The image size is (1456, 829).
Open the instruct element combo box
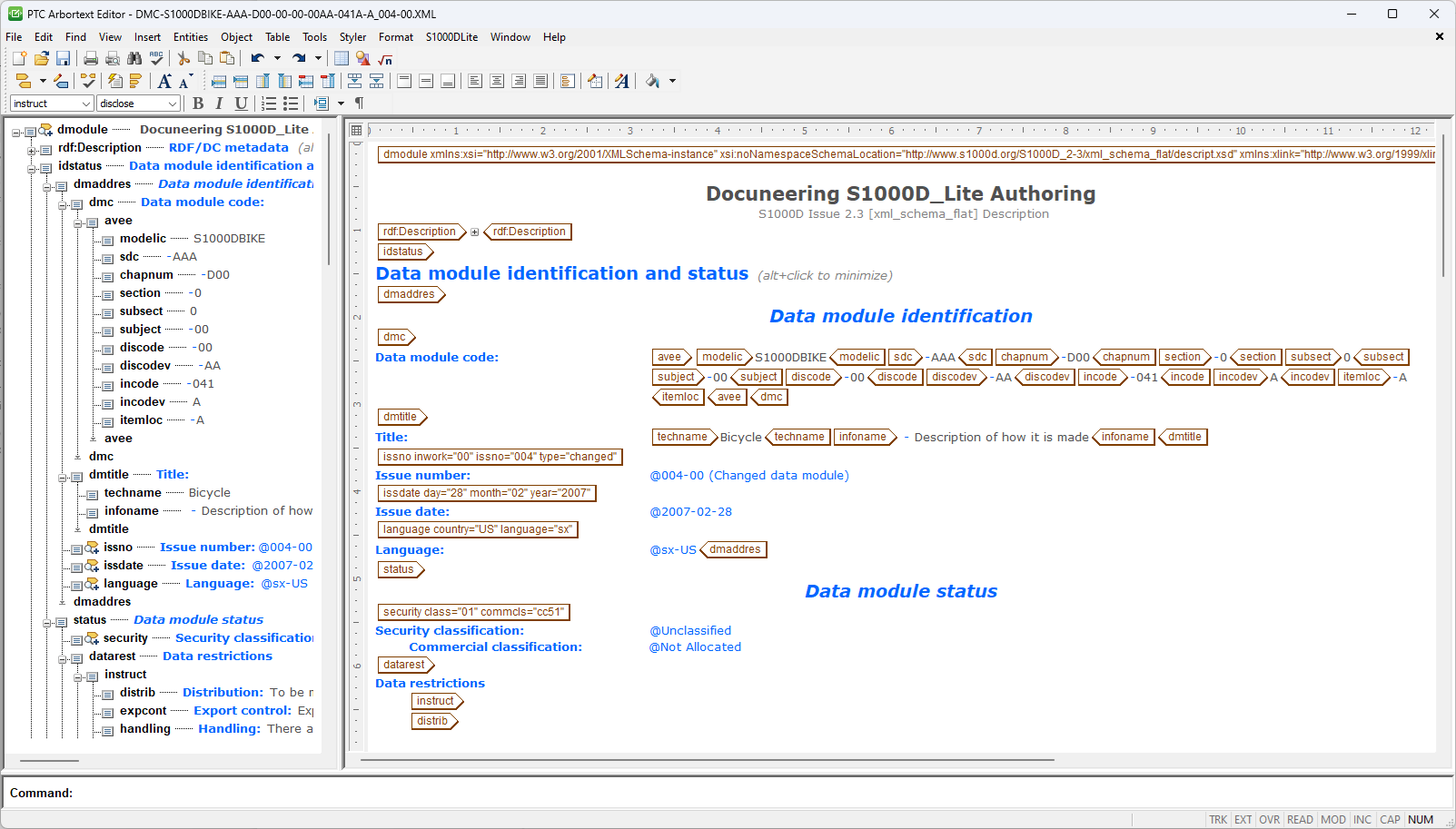pyautogui.click(x=52, y=104)
